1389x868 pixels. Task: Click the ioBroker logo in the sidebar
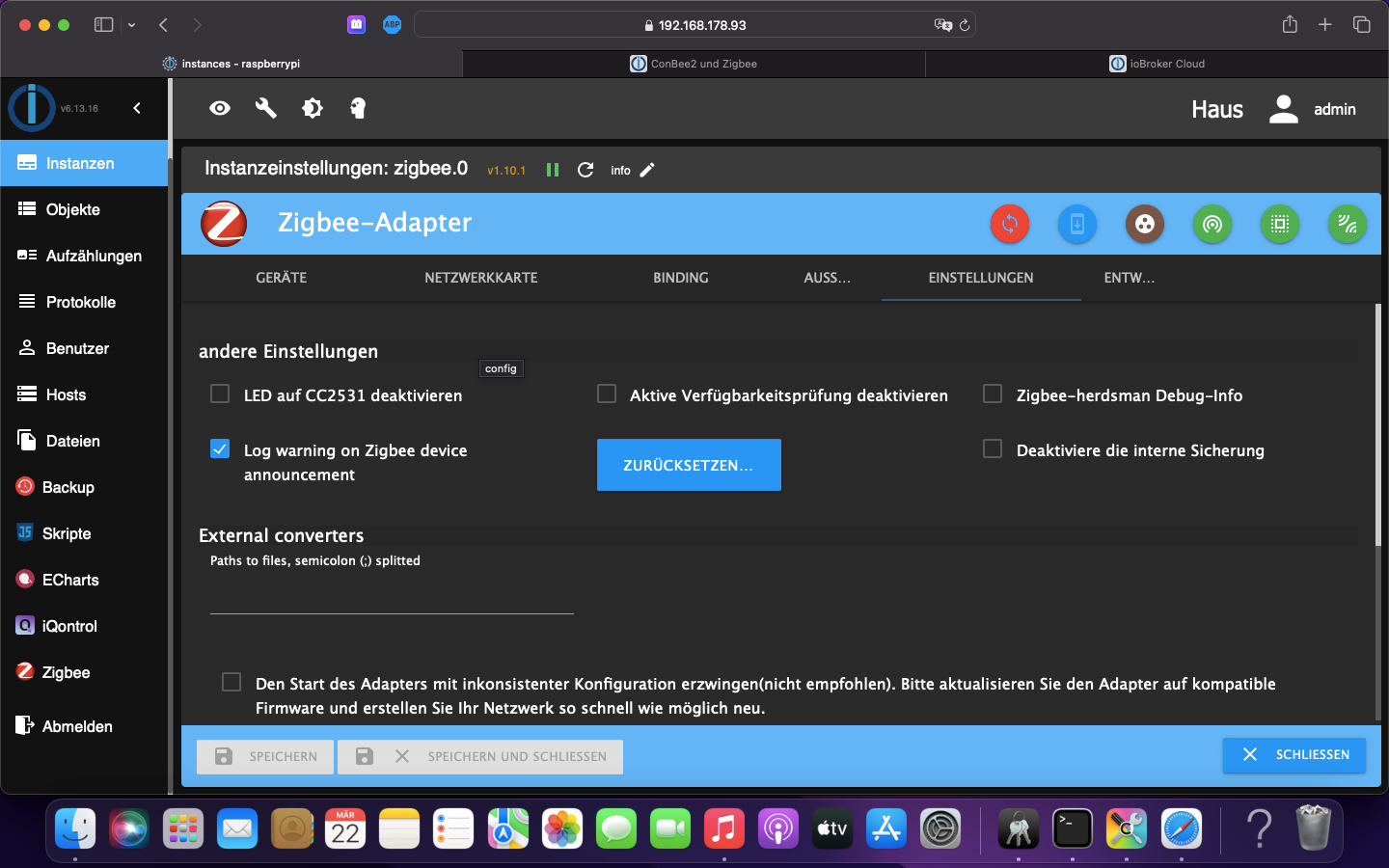click(32, 107)
